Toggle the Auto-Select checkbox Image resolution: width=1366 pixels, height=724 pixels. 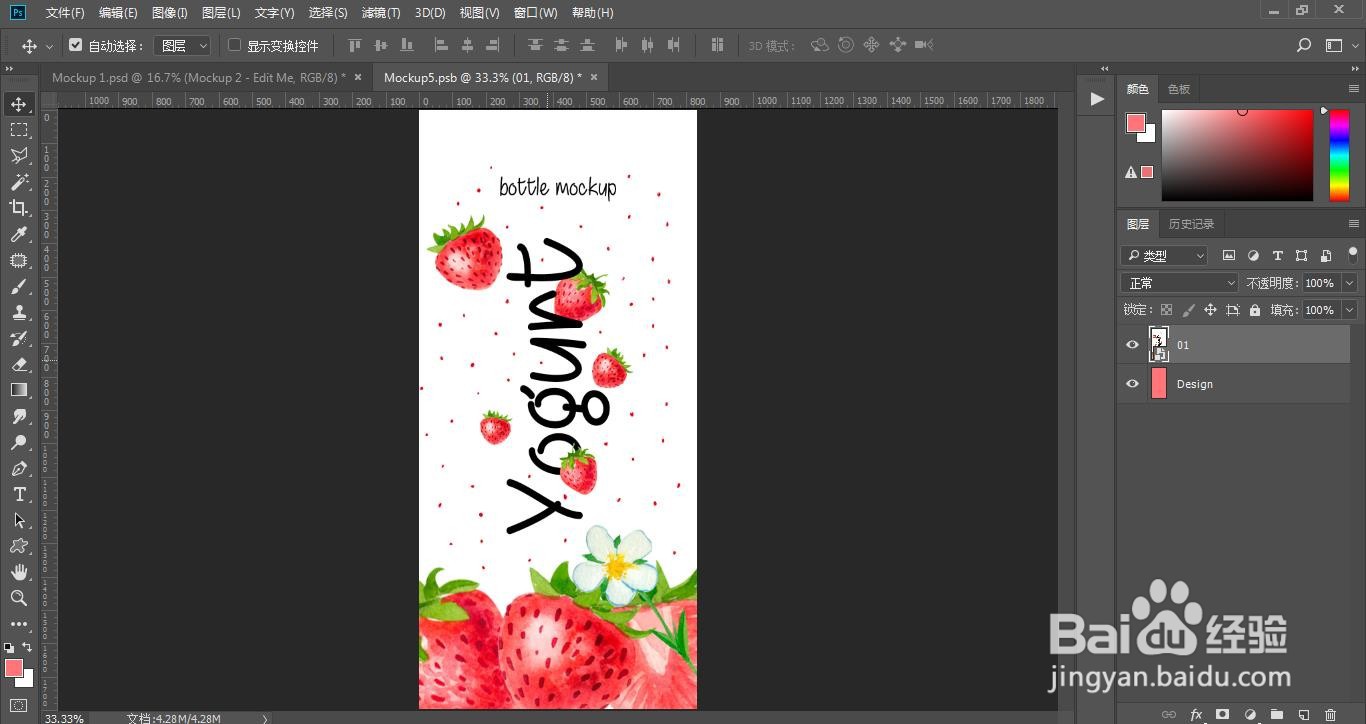[75, 45]
